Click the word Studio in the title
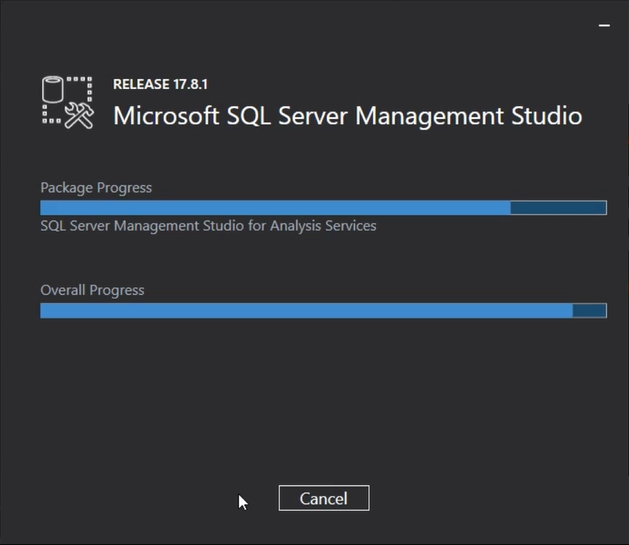The width and height of the screenshot is (629, 545). (545, 115)
